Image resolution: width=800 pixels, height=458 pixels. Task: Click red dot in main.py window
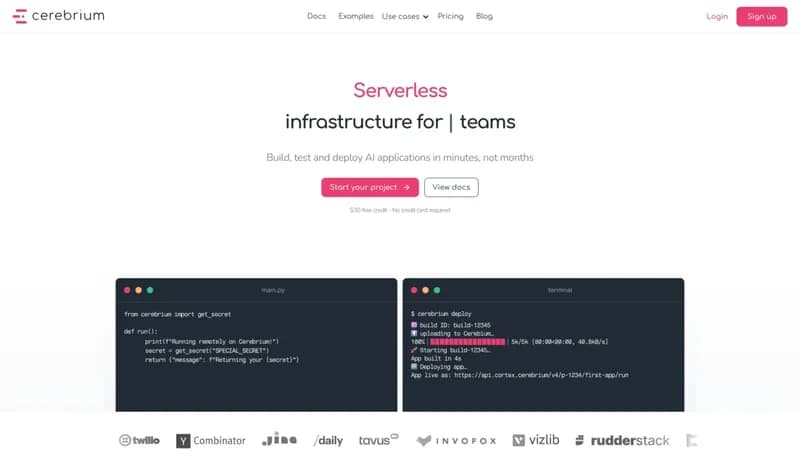tap(127, 290)
